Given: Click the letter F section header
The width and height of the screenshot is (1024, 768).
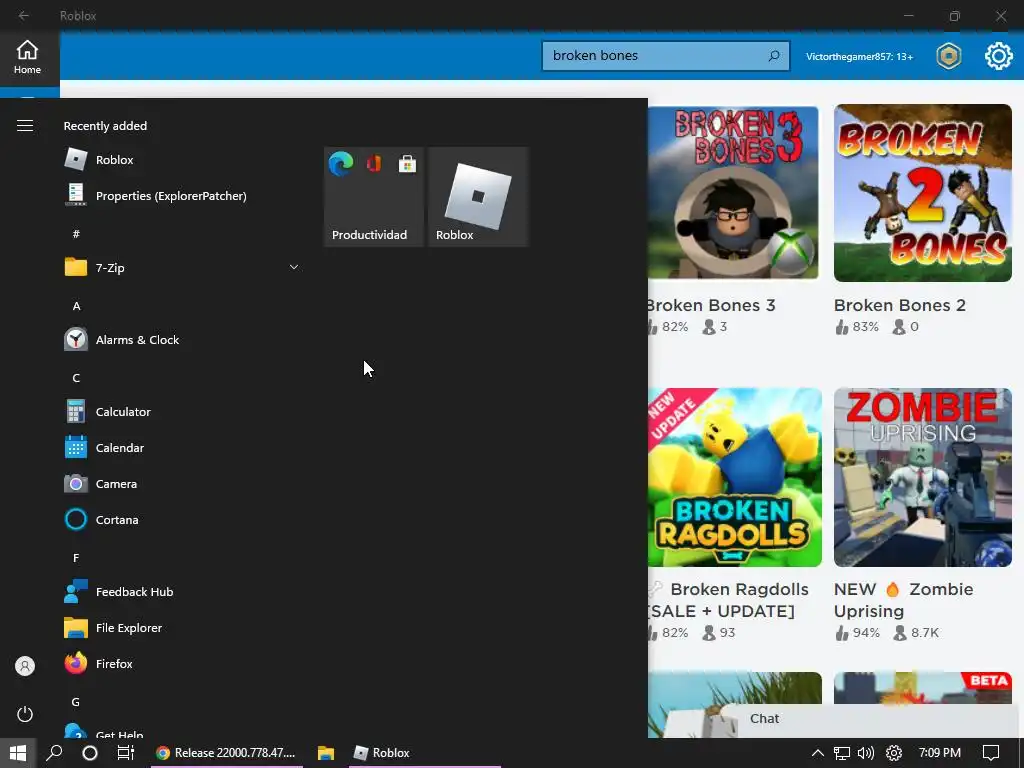Looking at the screenshot, I should coord(76,558).
